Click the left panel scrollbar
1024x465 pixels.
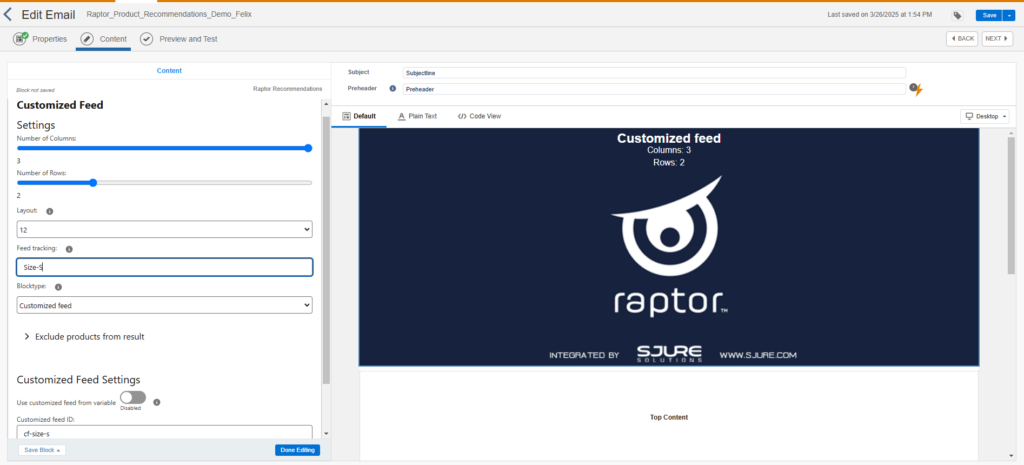(327, 251)
